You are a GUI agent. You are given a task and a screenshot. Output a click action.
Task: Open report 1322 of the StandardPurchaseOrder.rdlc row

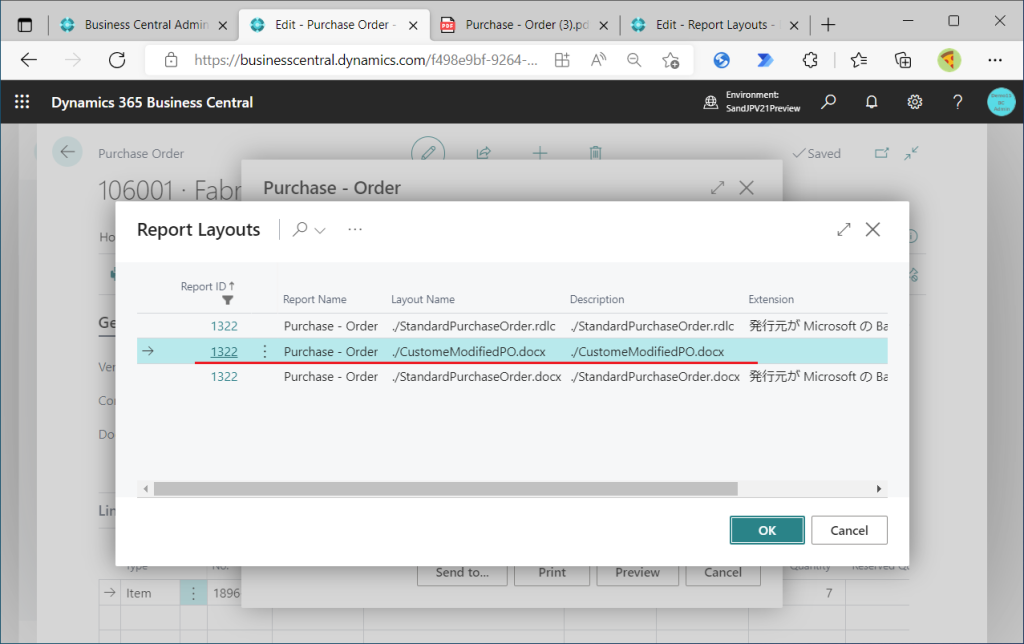click(224, 326)
